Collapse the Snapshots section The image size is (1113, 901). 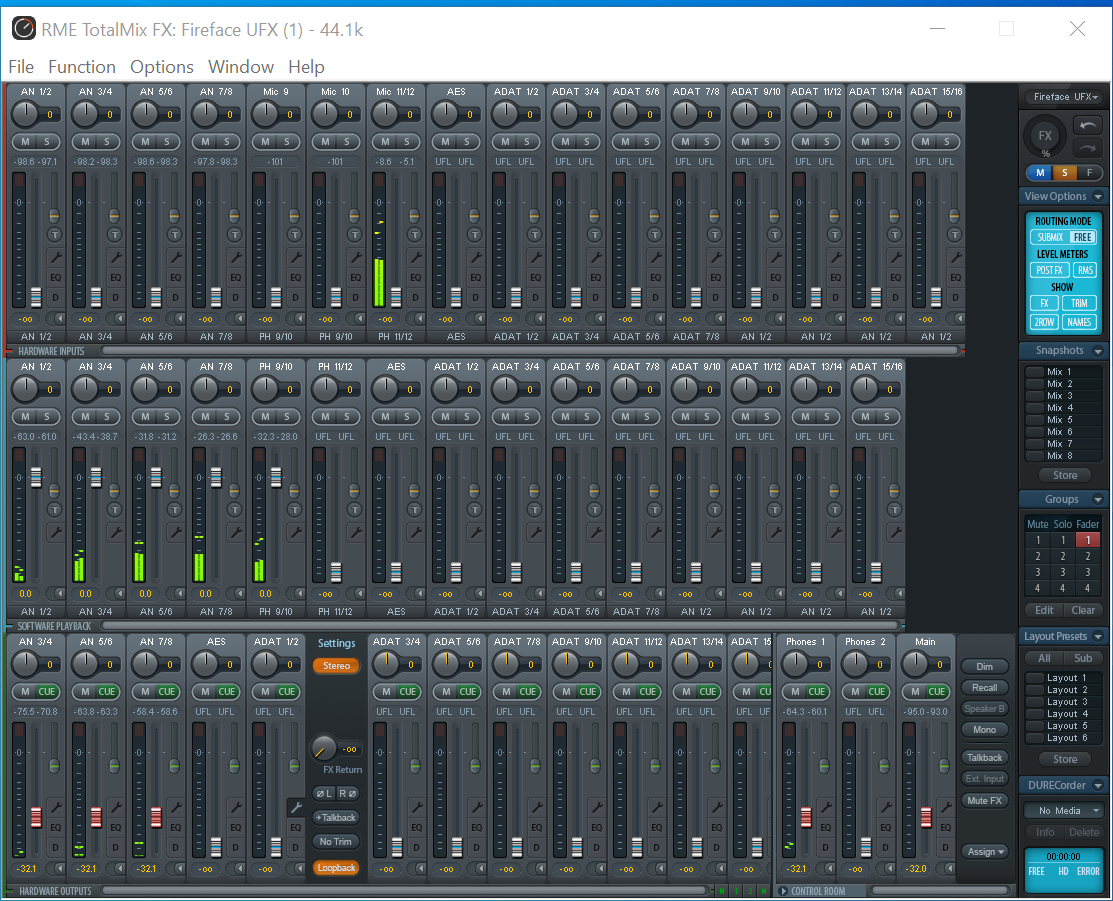[x=1098, y=351]
